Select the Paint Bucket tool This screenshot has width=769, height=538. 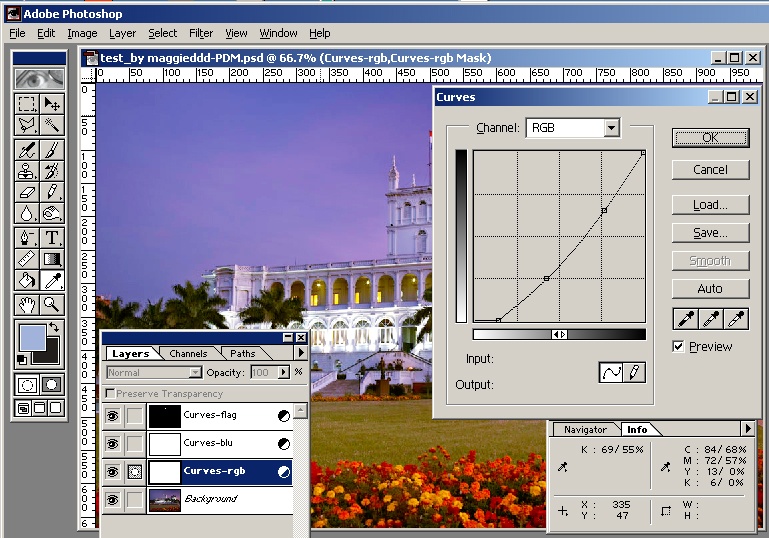(27, 280)
